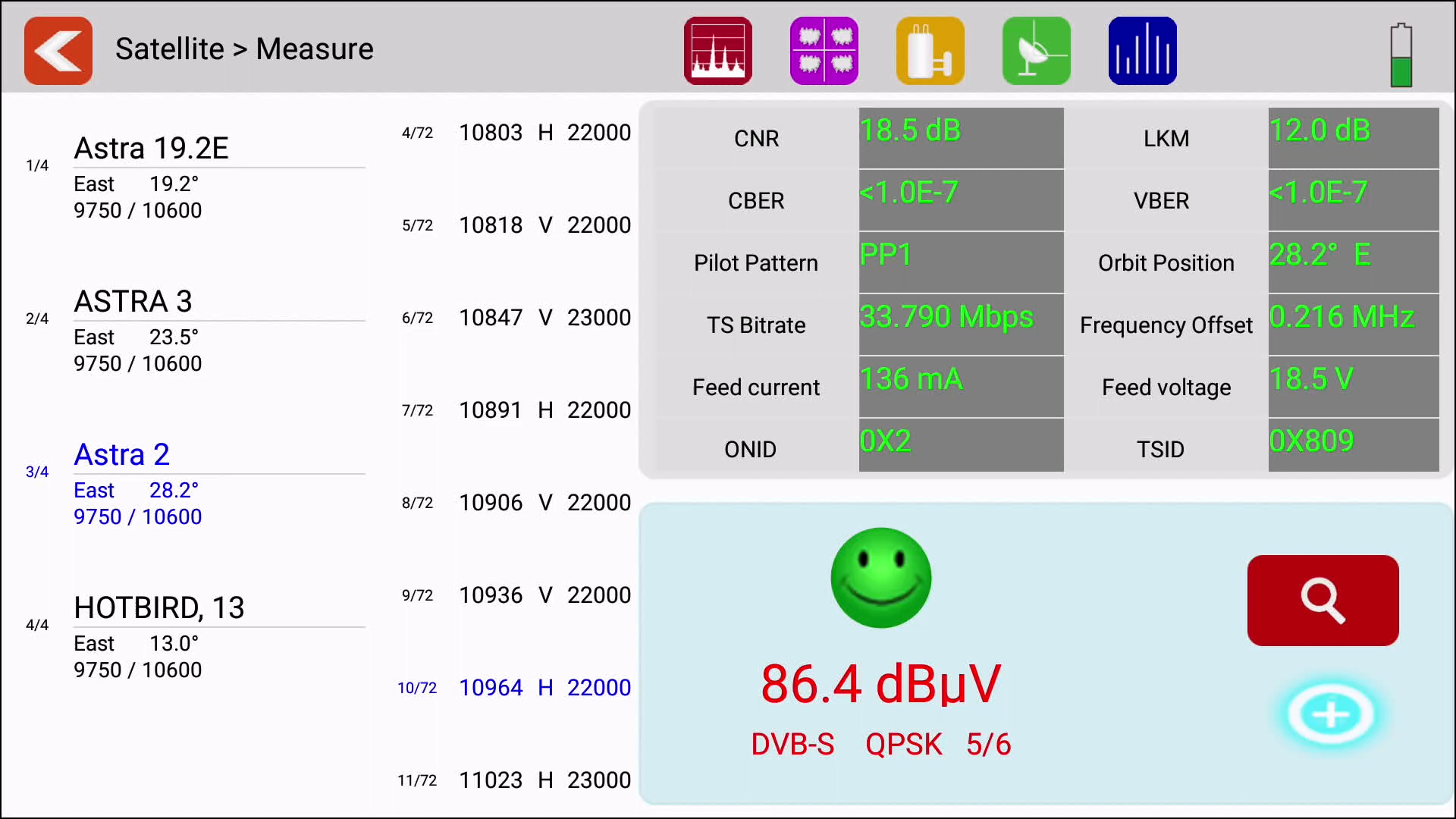The width and height of the screenshot is (1456, 819).
Task: Tap the green smiley signal indicator
Action: 880,578
